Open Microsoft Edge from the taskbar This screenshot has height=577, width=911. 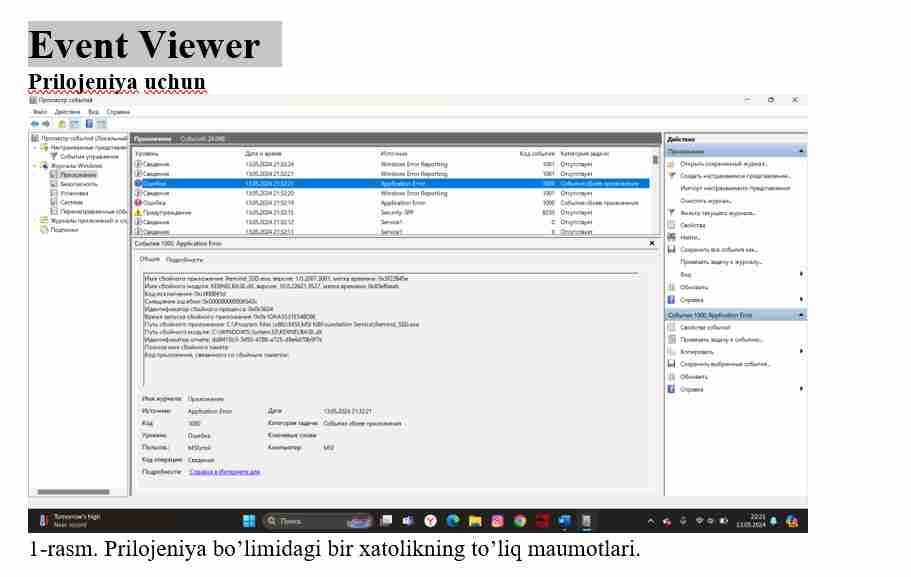click(453, 521)
